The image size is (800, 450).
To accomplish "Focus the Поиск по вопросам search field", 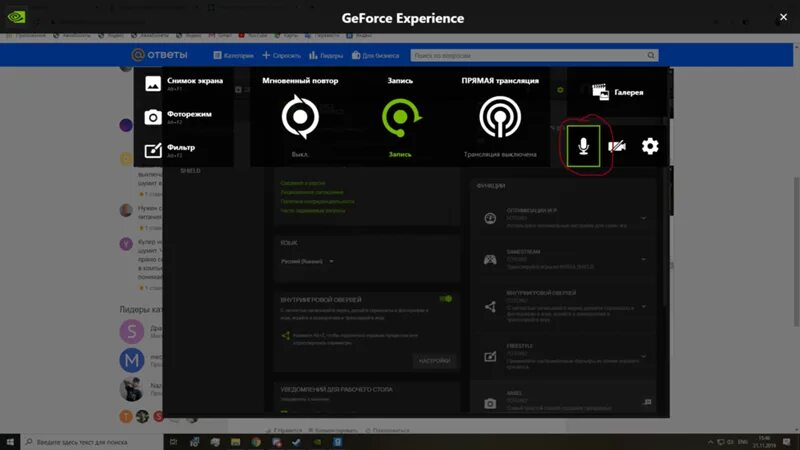I will coord(534,55).
